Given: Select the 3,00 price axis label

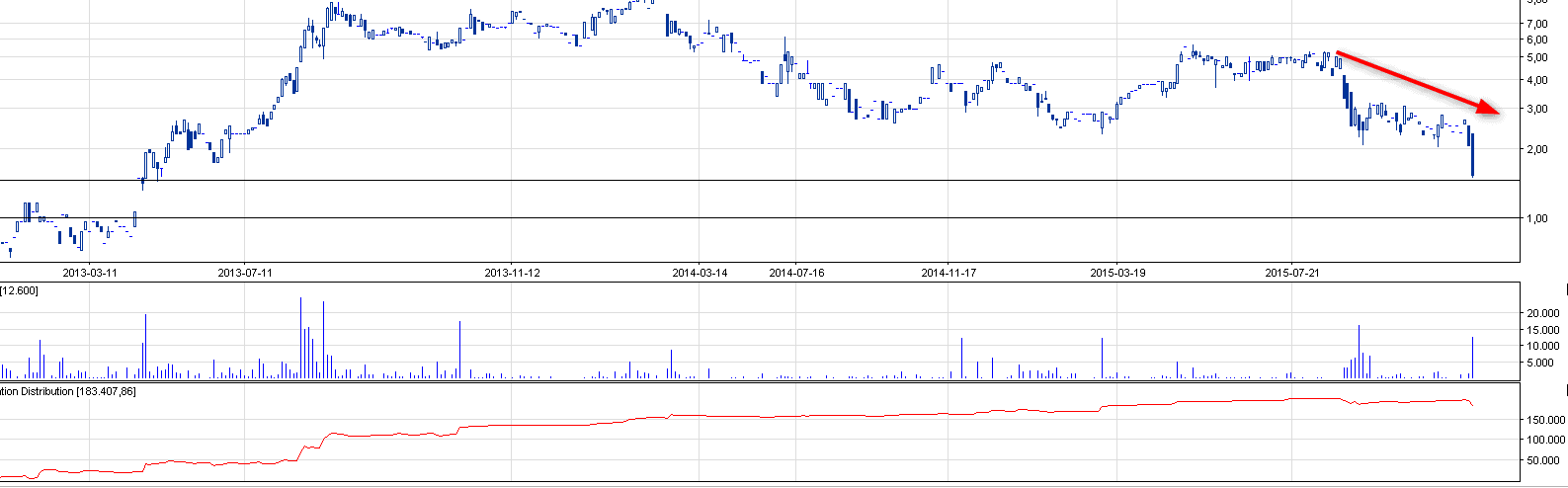Looking at the screenshot, I should point(1536,110).
